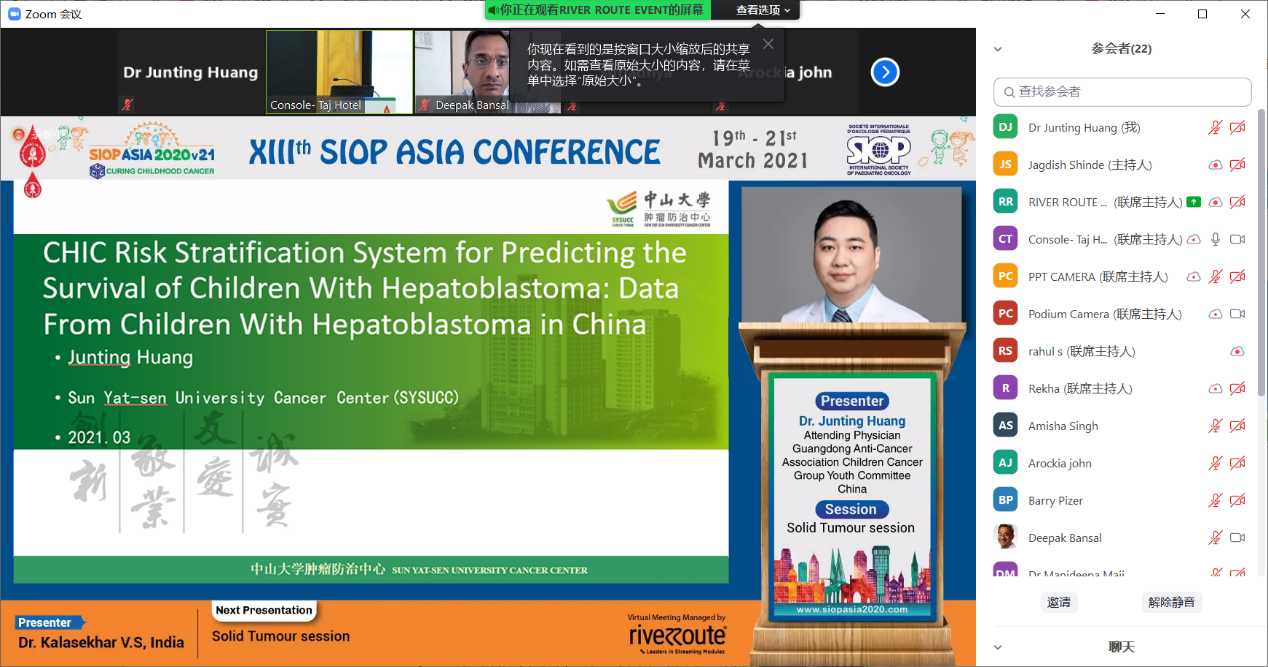Click Barry Pizer's muted microphone icon
Image resolution: width=1268 pixels, height=667 pixels.
coord(1215,500)
